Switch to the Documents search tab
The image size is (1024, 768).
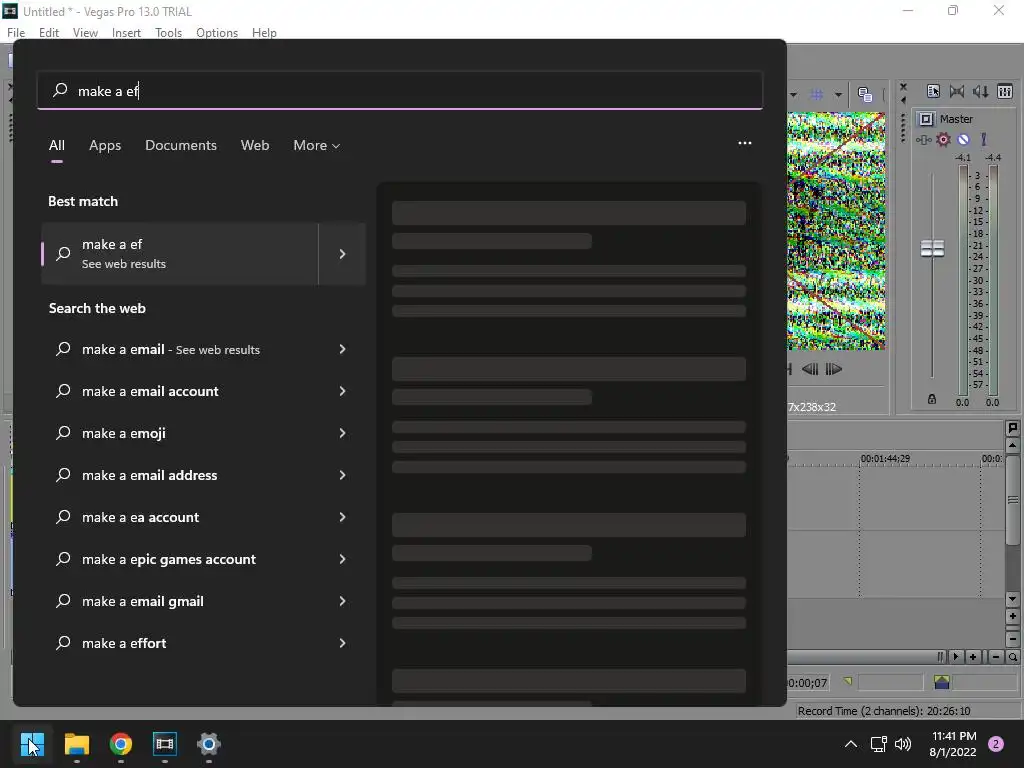181,146
